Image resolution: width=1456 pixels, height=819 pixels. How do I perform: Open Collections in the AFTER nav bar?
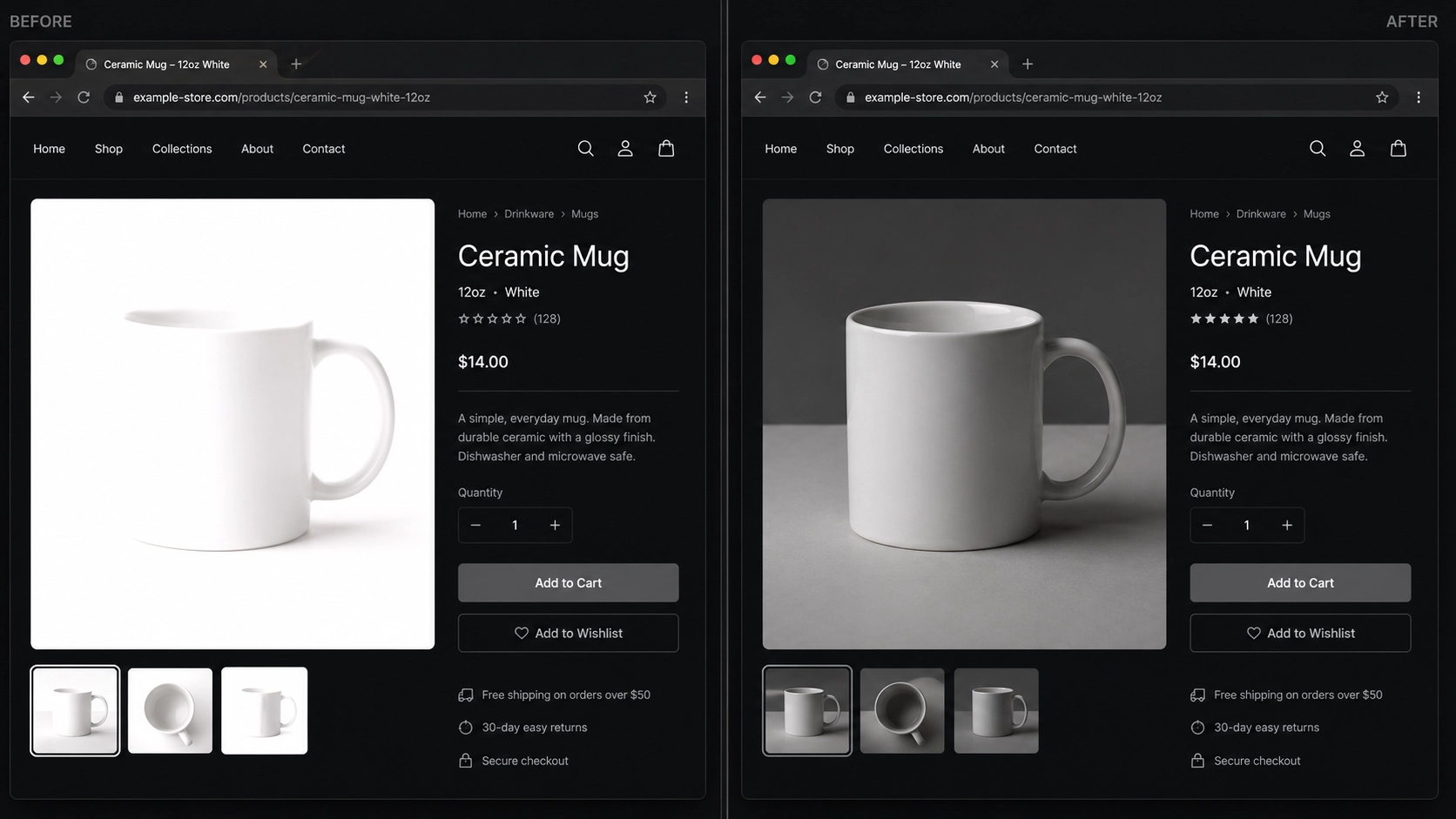(x=913, y=149)
